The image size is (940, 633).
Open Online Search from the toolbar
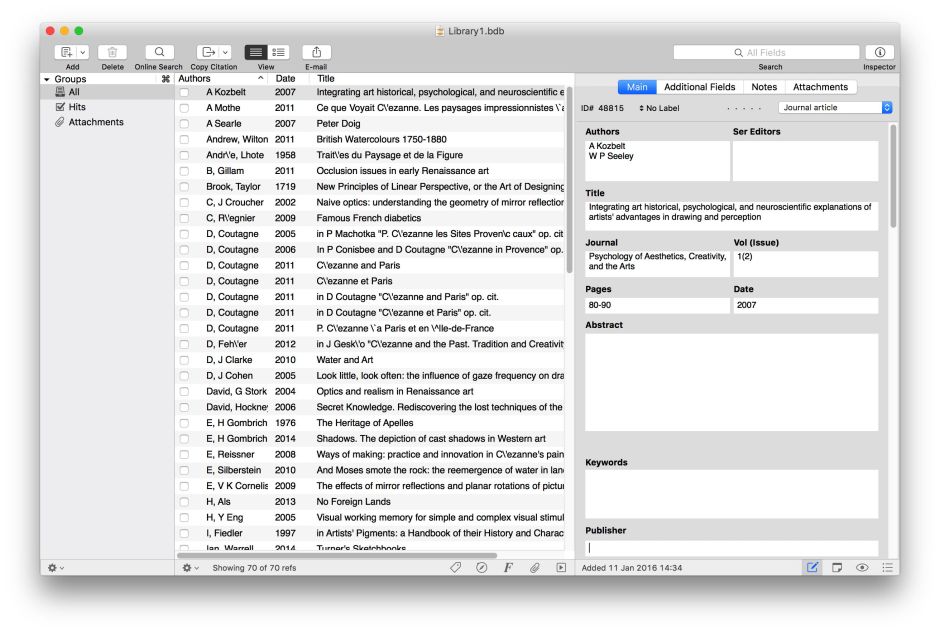pyautogui.click(x=158, y=52)
